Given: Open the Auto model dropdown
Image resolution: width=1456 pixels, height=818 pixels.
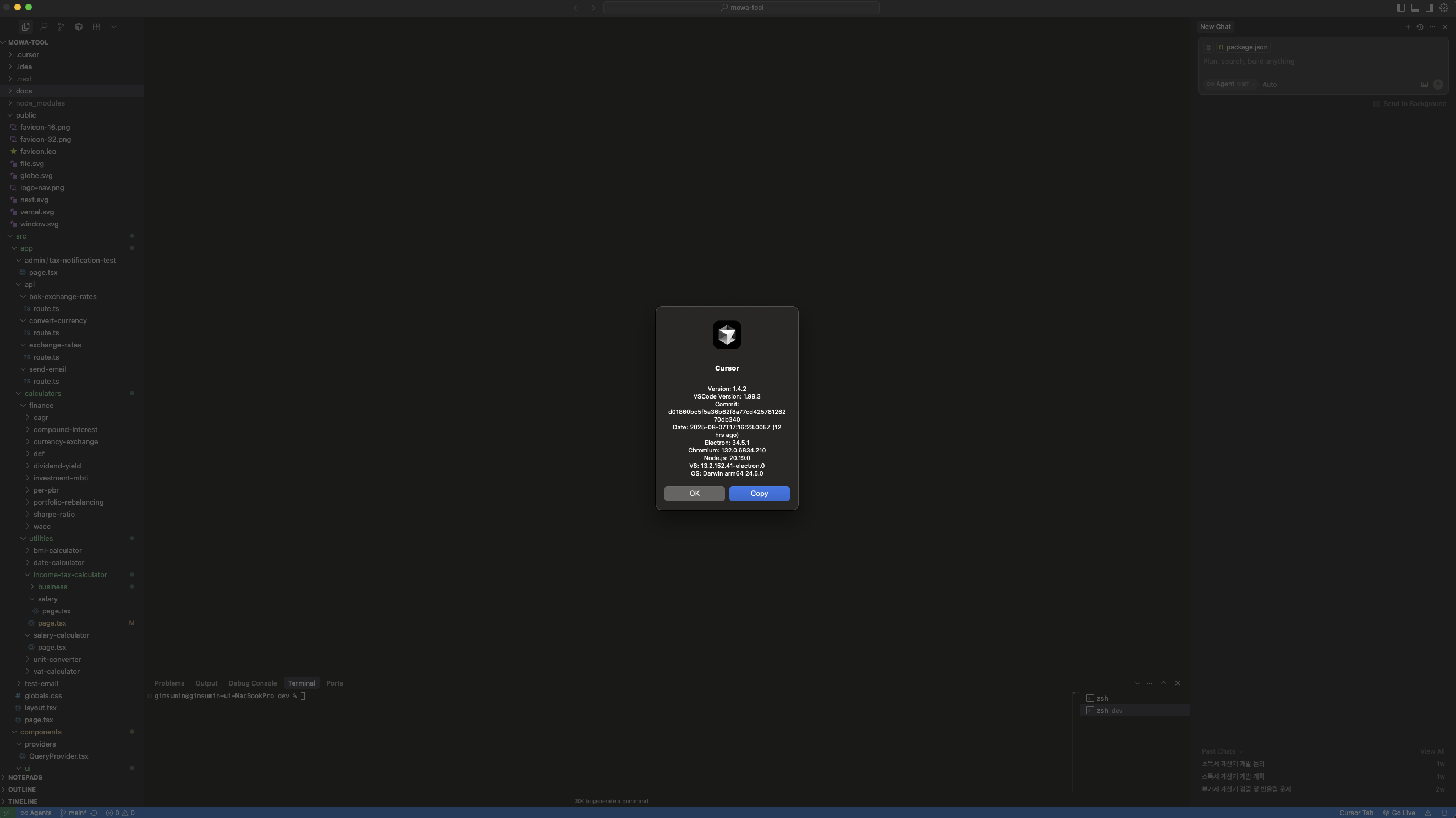Looking at the screenshot, I should 1270,84.
